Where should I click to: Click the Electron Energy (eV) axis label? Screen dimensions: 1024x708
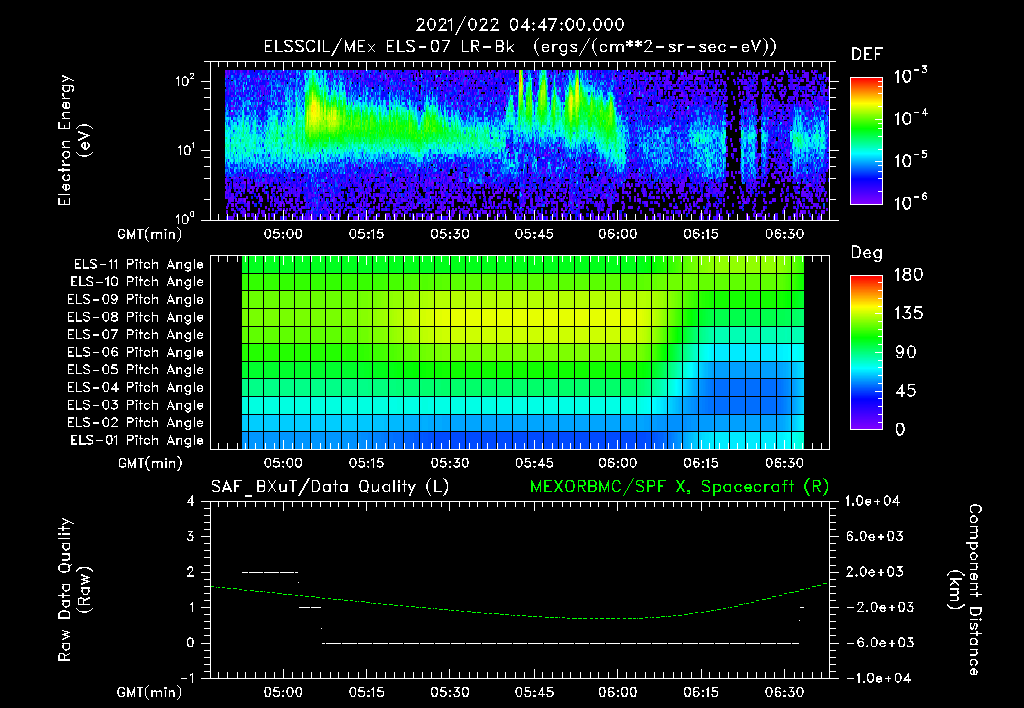(74, 140)
